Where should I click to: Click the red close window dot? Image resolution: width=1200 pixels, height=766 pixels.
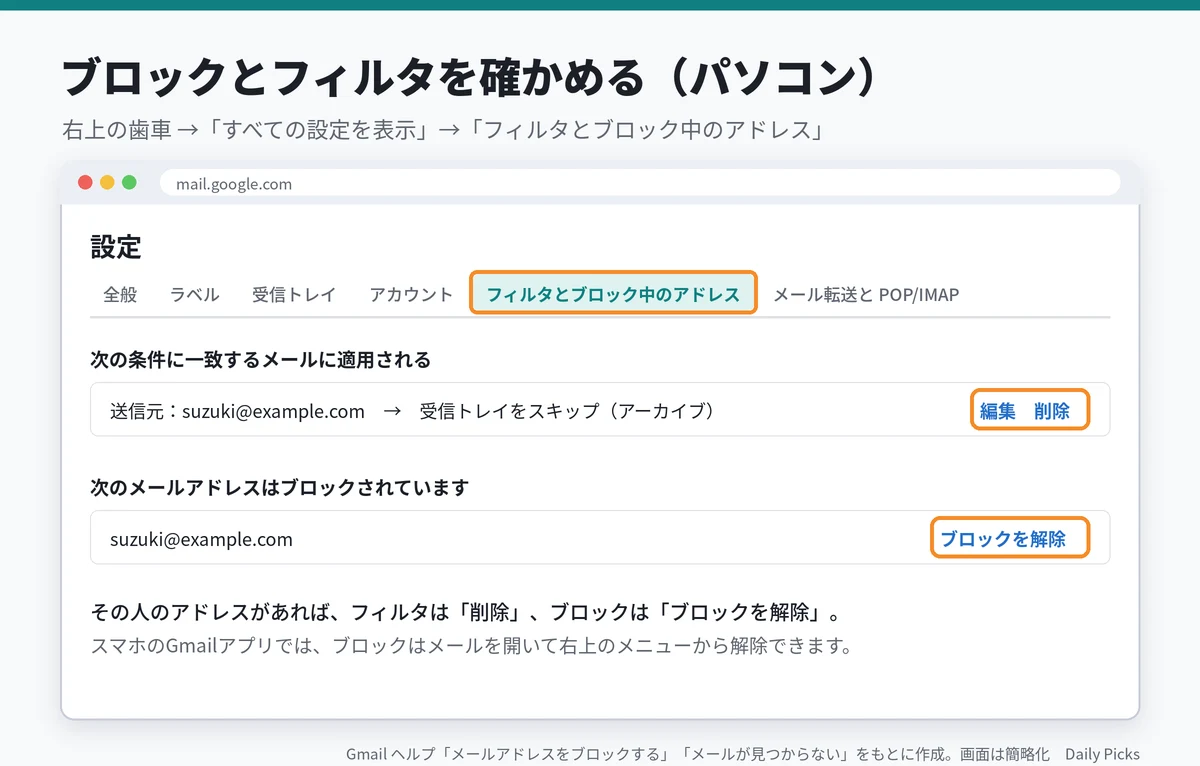click(x=85, y=183)
